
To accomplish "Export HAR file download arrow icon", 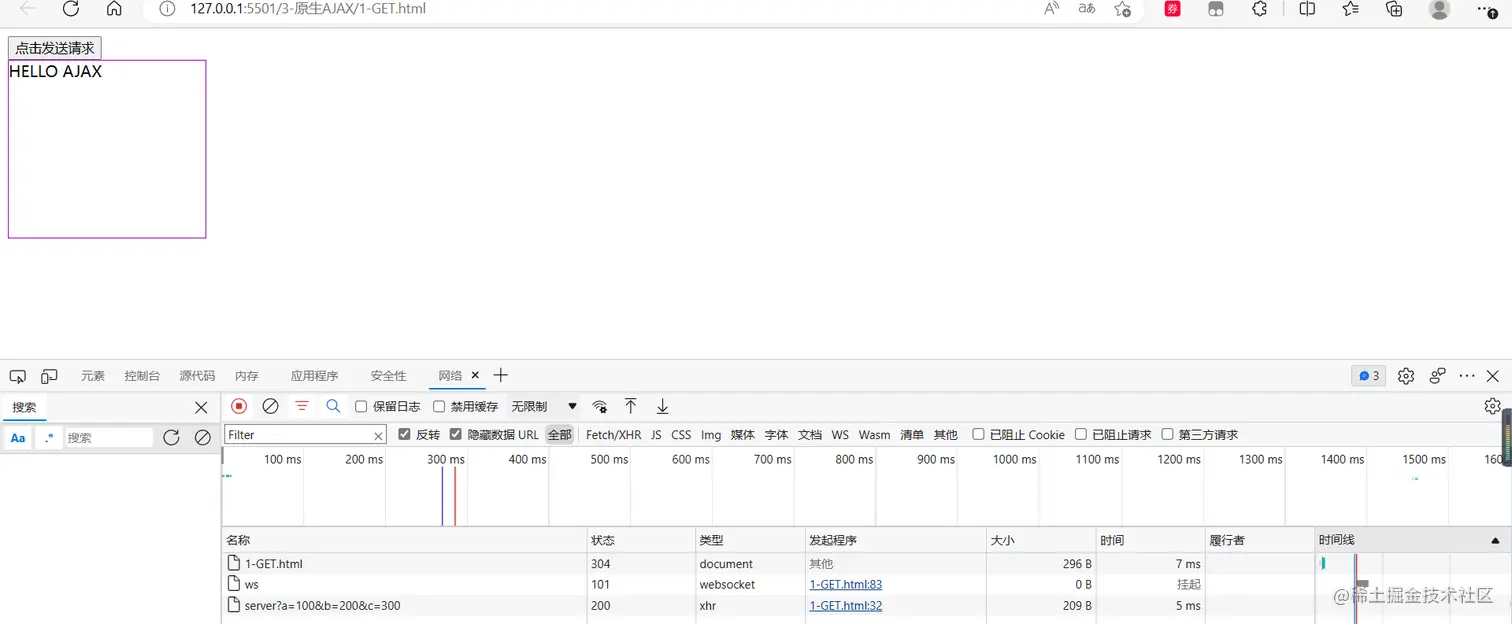I will pyautogui.click(x=662, y=406).
